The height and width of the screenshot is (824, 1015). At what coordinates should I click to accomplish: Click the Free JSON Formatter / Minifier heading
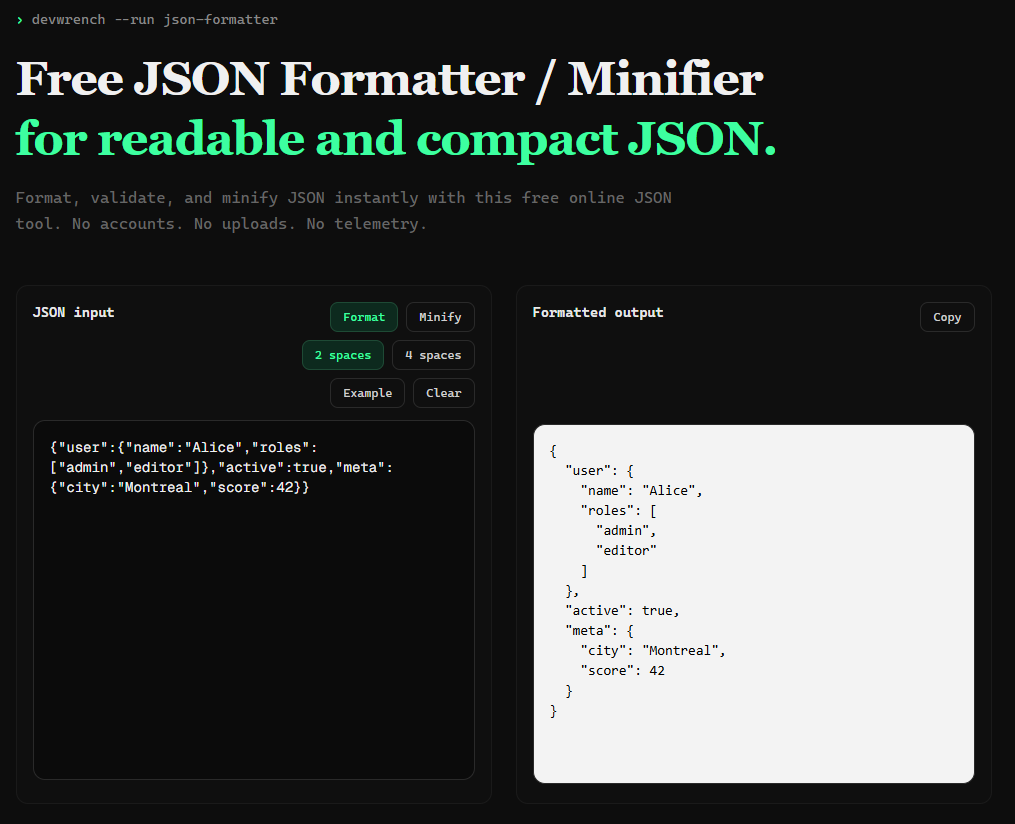click(390, 79)
